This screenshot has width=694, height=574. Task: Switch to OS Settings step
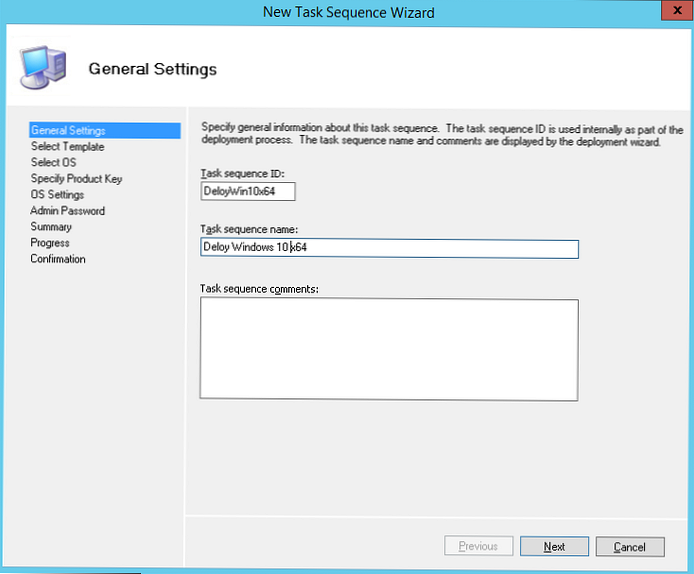57,195
